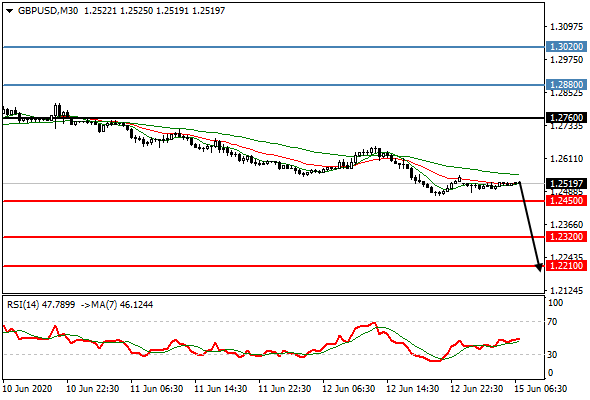Select the 1.28800 blue price label
The image size is (590, 400).
tap(566, 85)
